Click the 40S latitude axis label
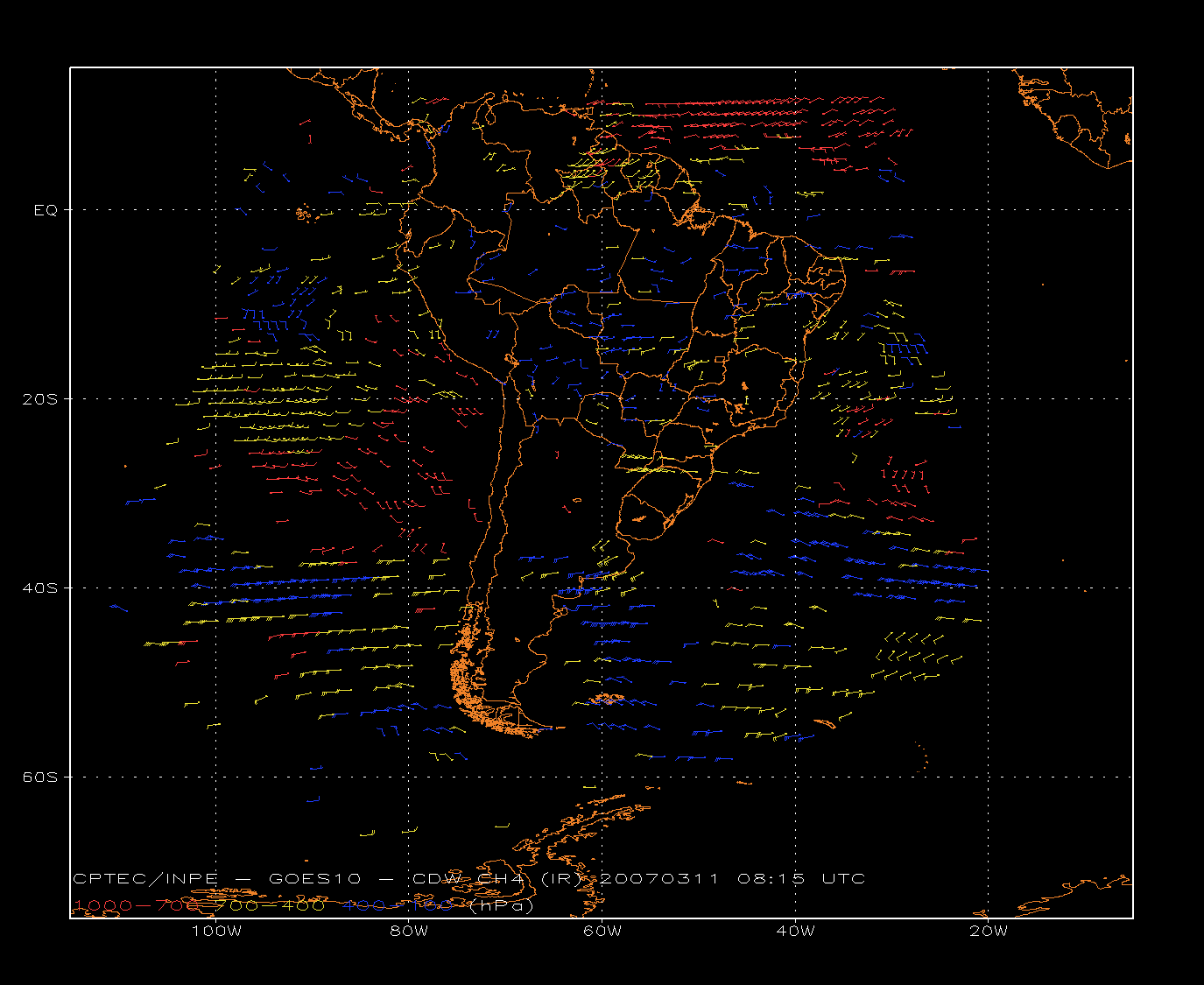The height and width of the screenshot is (985, 1204). [40, 588]
